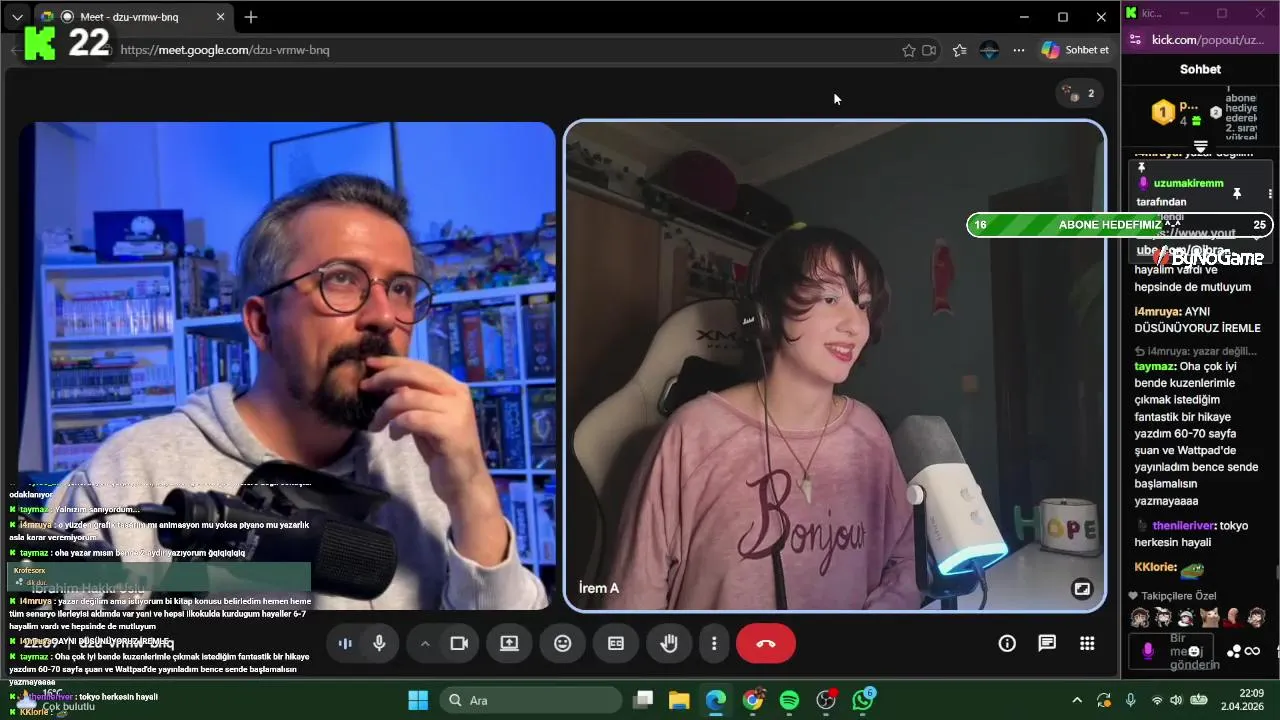Open Copilot Sohbet et button
Image resolution: width=1280 pixels, height=720 pixels.
pos(1075,50)
